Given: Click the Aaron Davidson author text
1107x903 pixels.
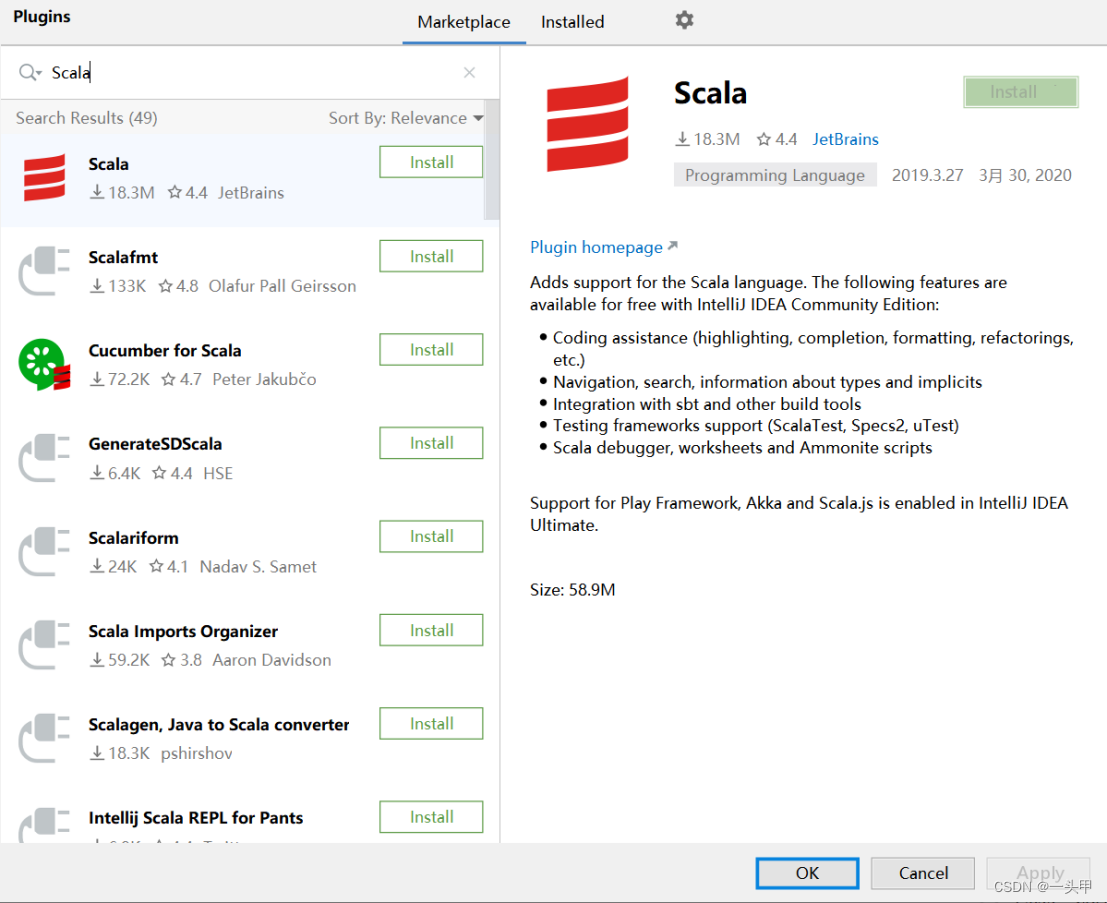Looking at the screenshot, I should tap(272, 660).
